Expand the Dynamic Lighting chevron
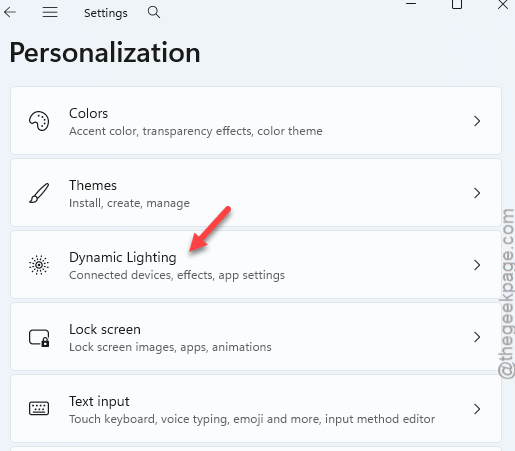The height and width of the screenshot is (451, 515). point(477,265)
